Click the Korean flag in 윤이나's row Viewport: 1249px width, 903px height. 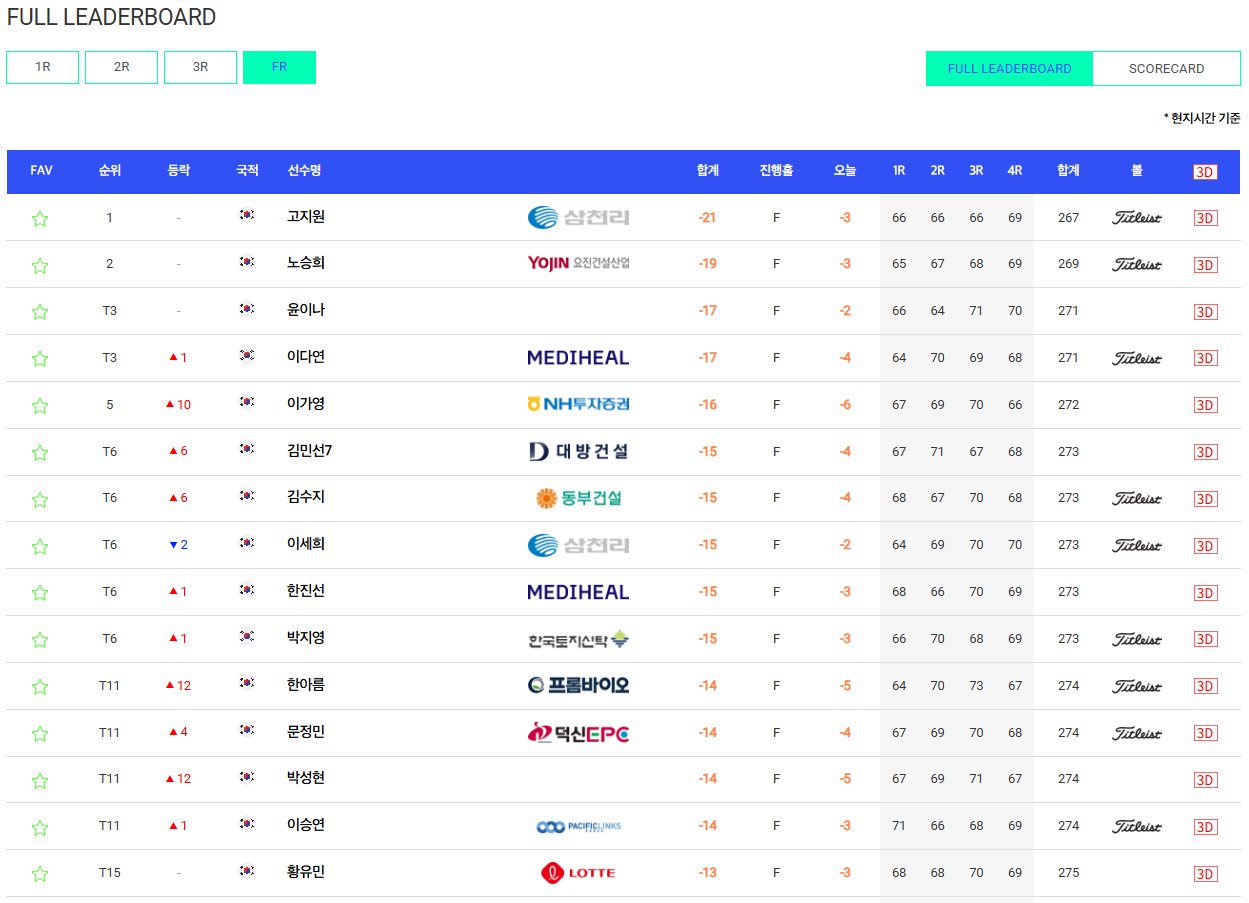point(247,311)
